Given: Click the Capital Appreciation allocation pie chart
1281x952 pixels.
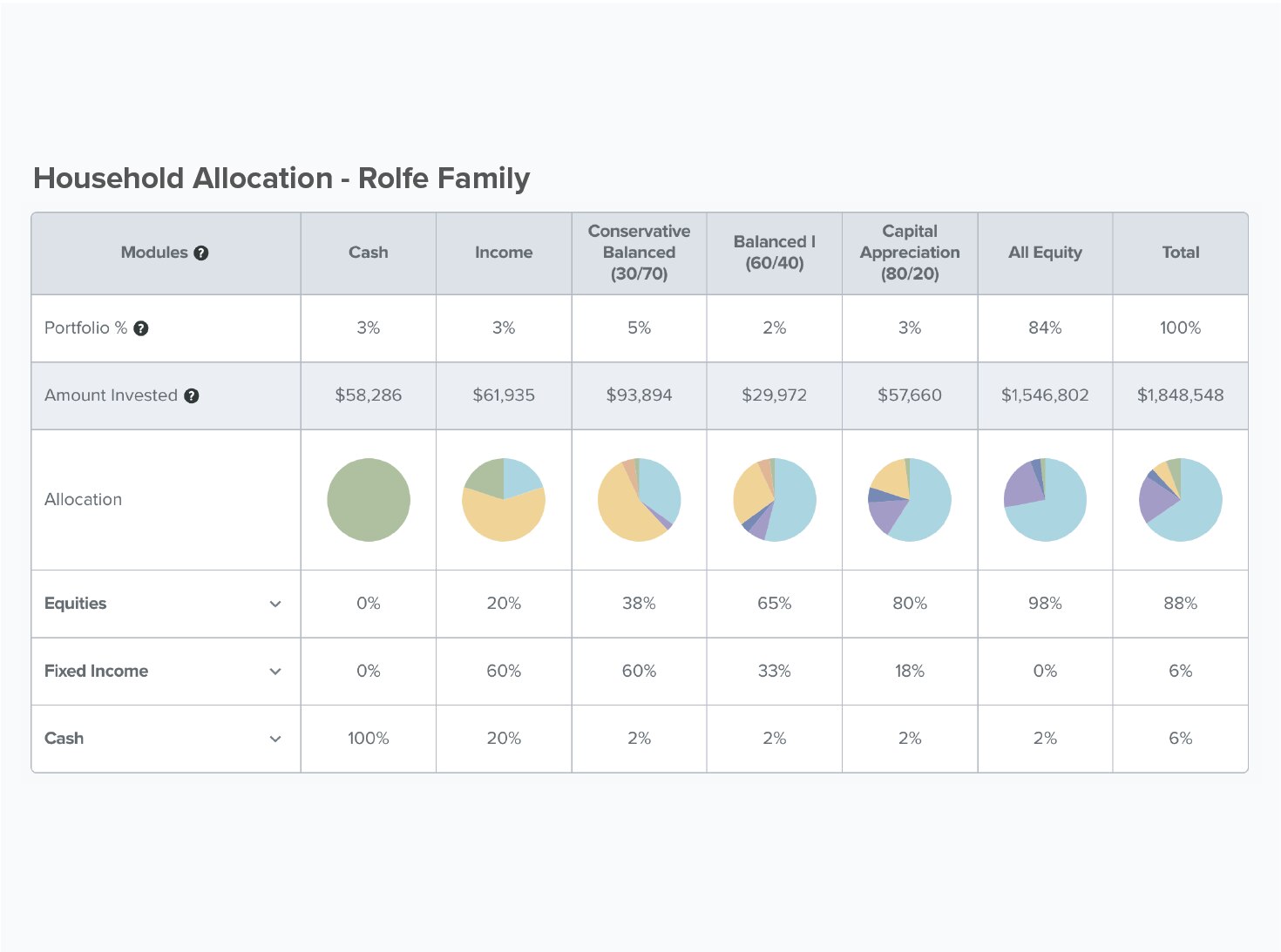Looking at the screenshot, I should (x=910, y=500).
